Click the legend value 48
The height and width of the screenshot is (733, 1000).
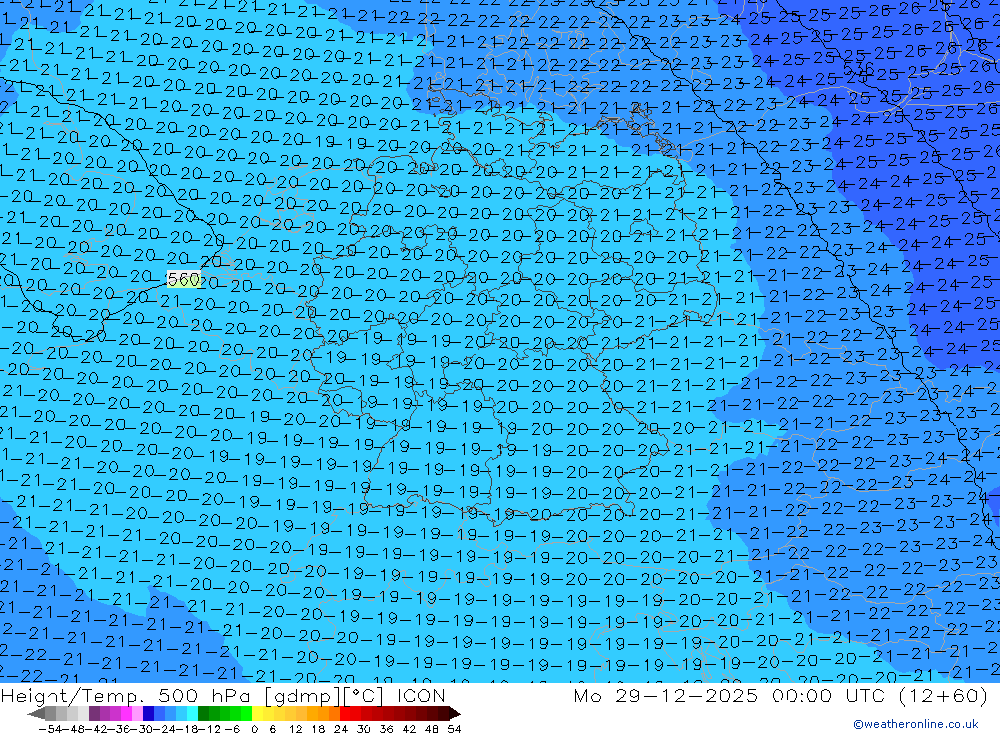pos(432,729)
